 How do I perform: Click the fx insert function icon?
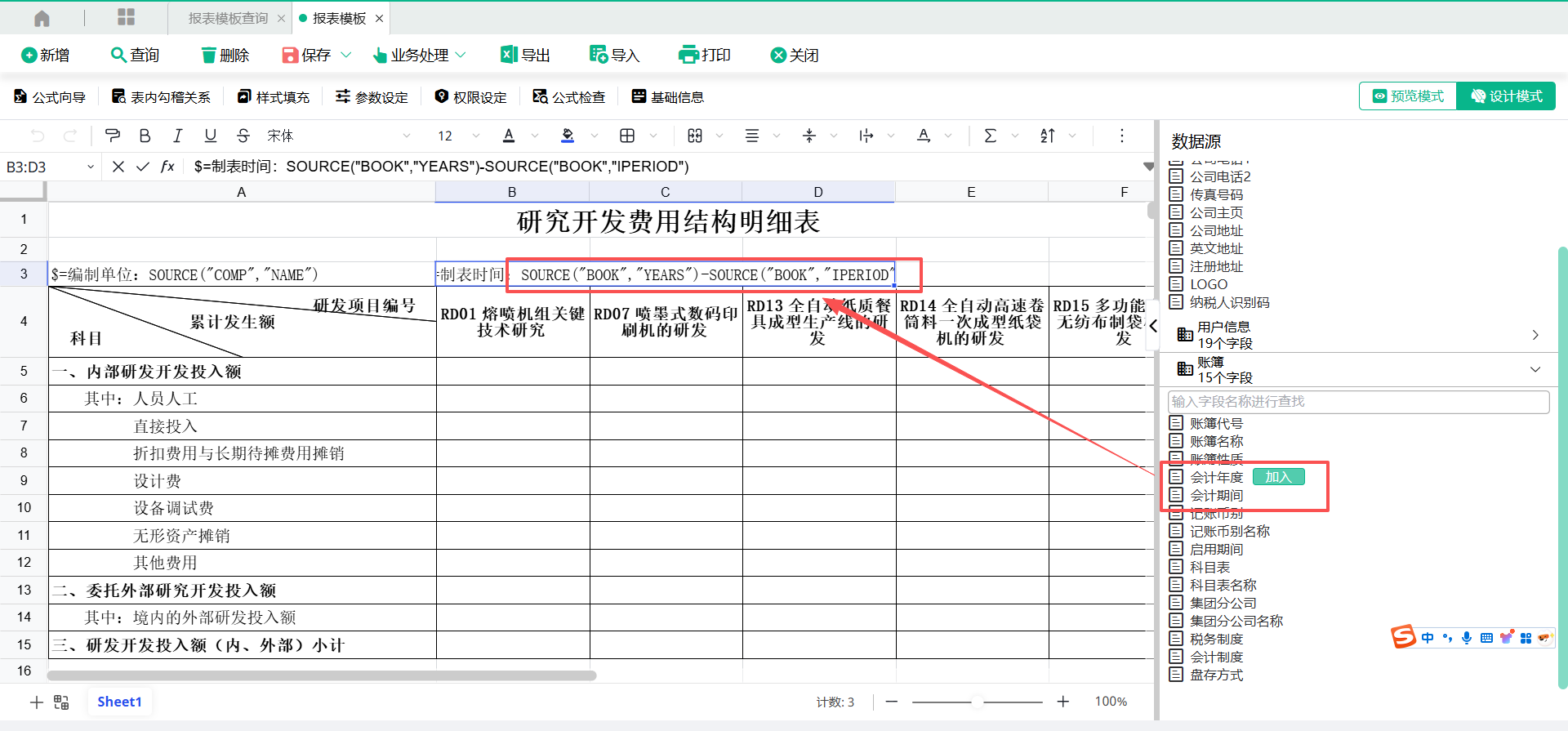(167, 167)
